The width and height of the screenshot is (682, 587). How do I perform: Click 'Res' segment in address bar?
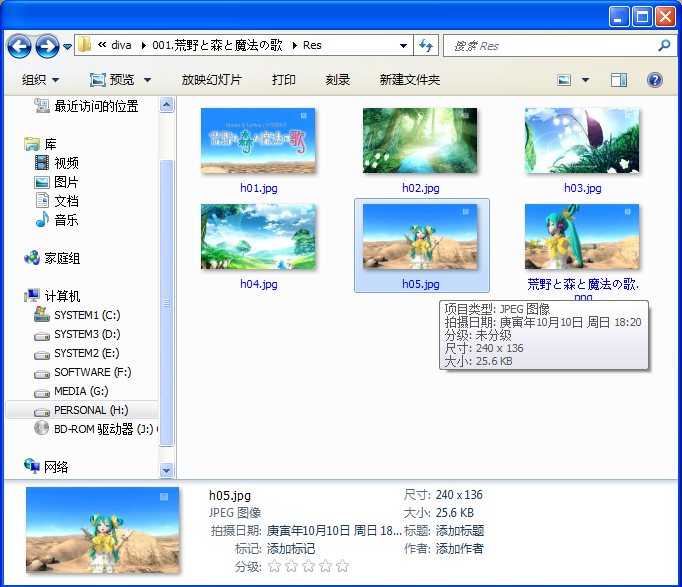[x=312, y=45]
